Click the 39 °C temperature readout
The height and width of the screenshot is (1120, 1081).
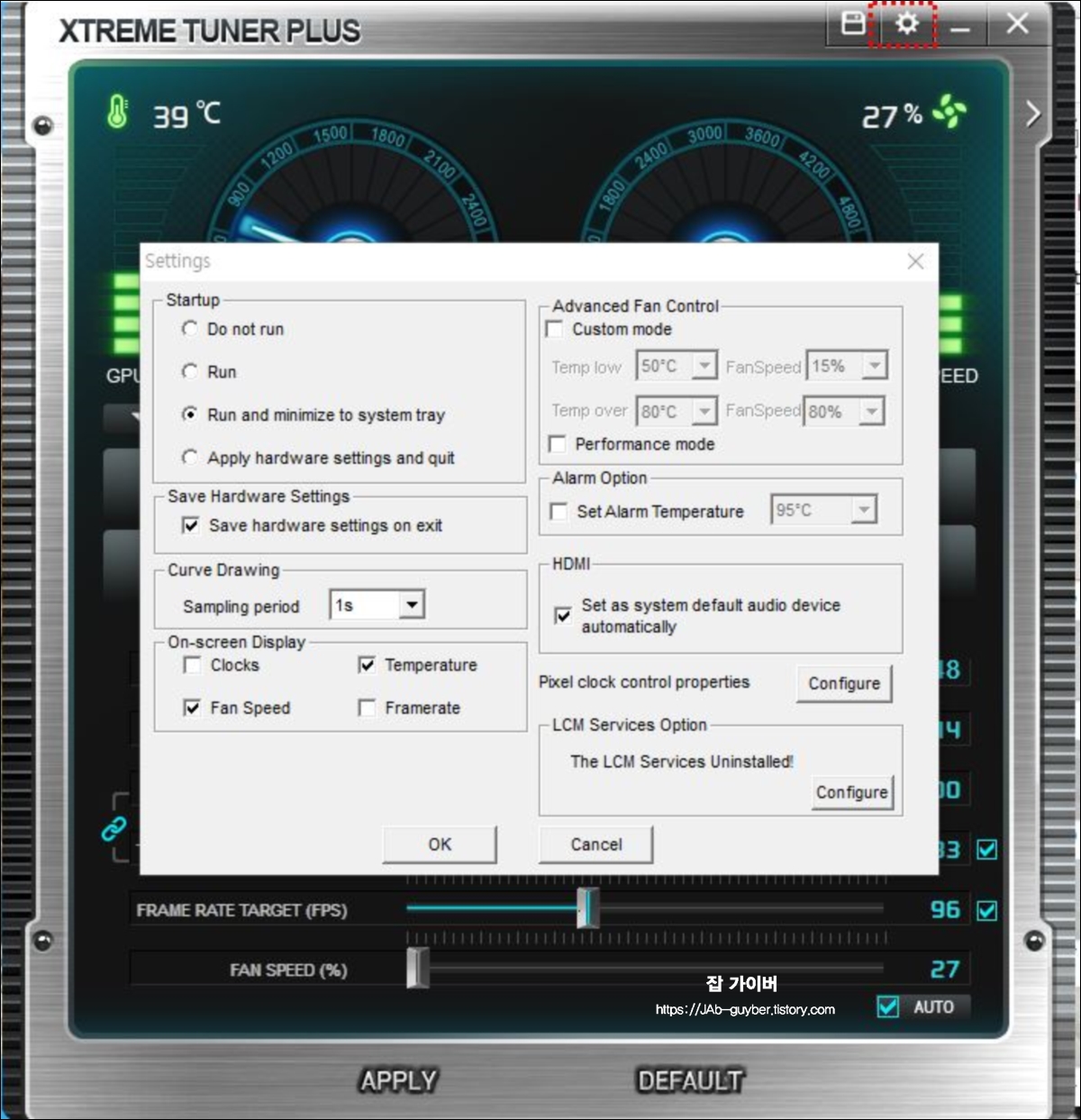point(186,114)
